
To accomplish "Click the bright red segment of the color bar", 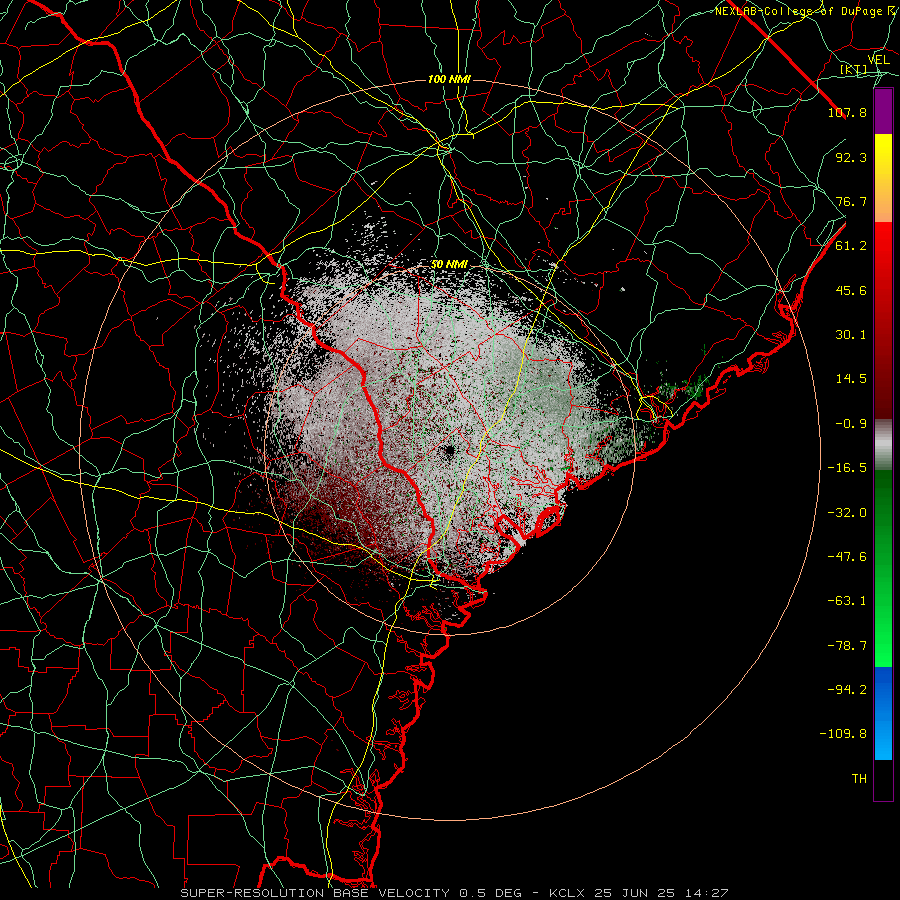I will pos(883,253).
